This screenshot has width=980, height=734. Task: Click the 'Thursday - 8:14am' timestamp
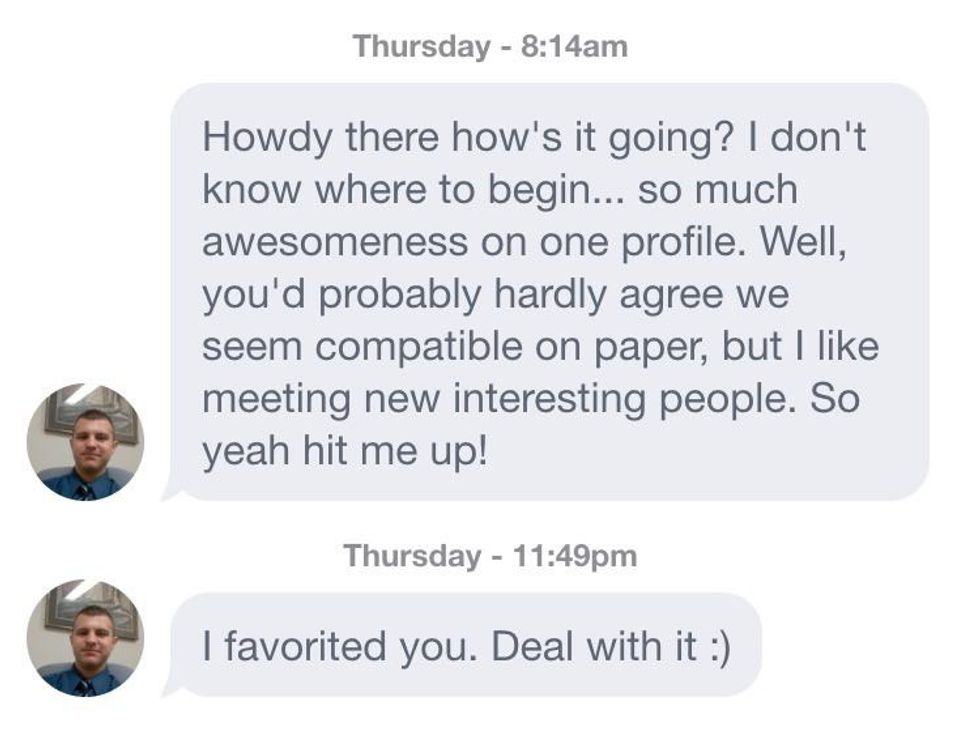click(490, 46)
